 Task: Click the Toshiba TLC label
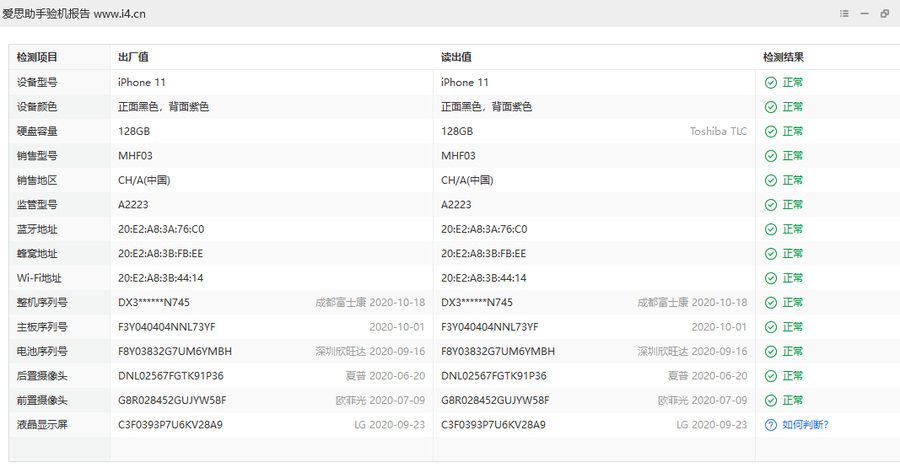pos(718,132)
